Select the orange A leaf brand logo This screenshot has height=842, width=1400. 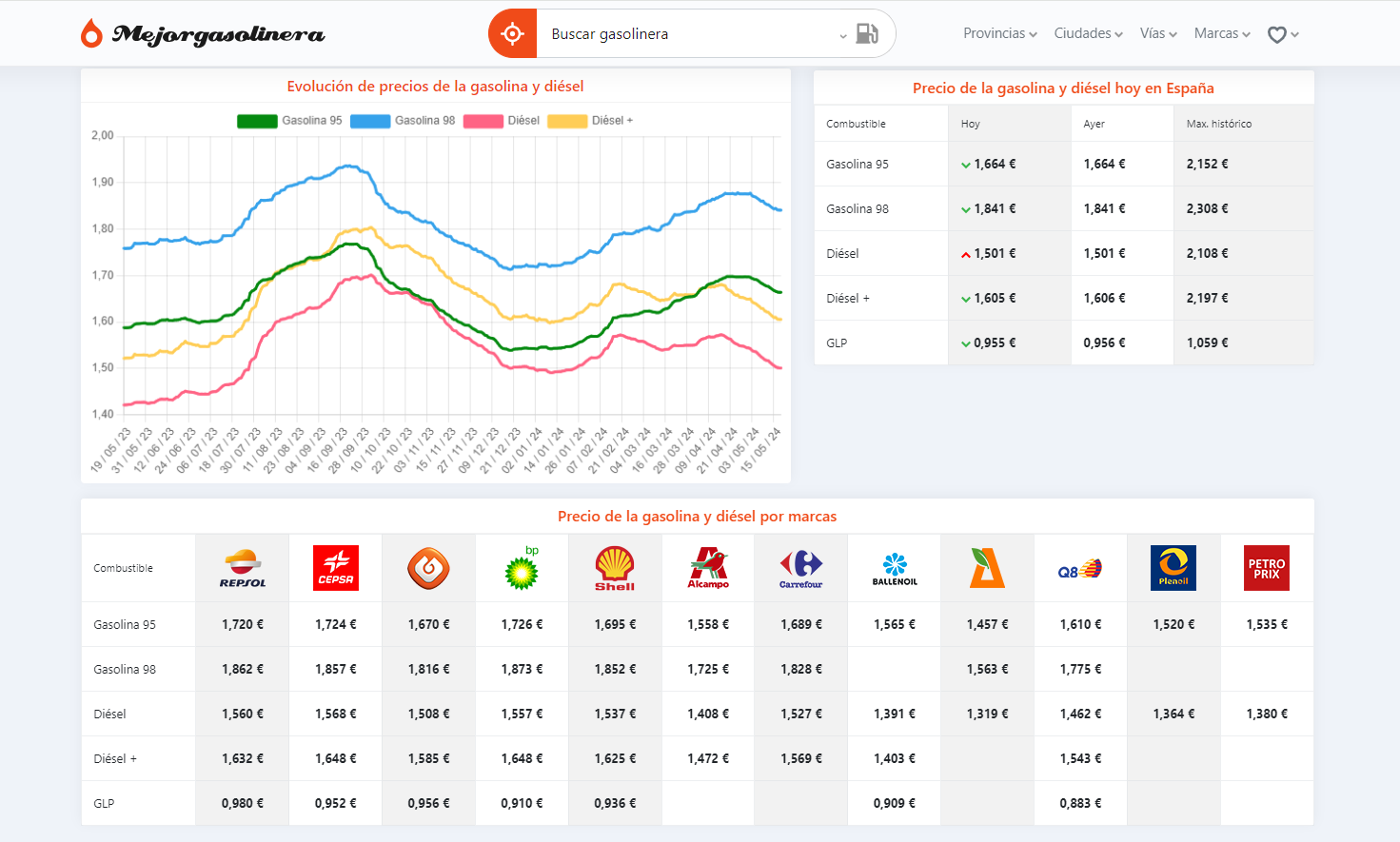click(x=987, y=568)
